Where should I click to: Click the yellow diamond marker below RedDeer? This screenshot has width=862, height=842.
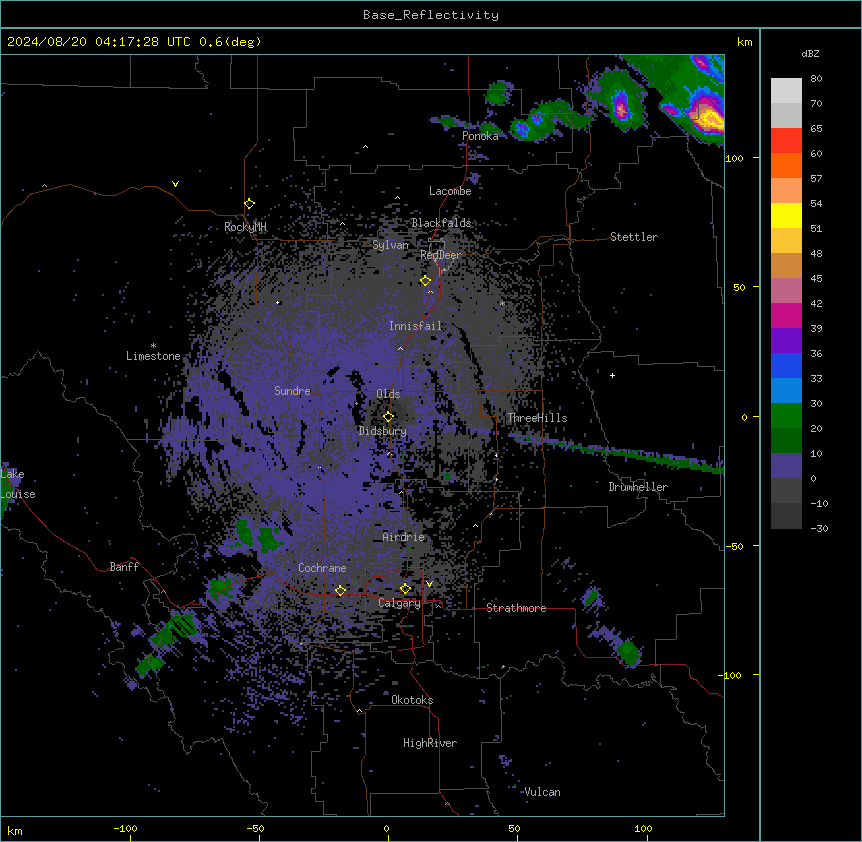click(x=426, y=281)
